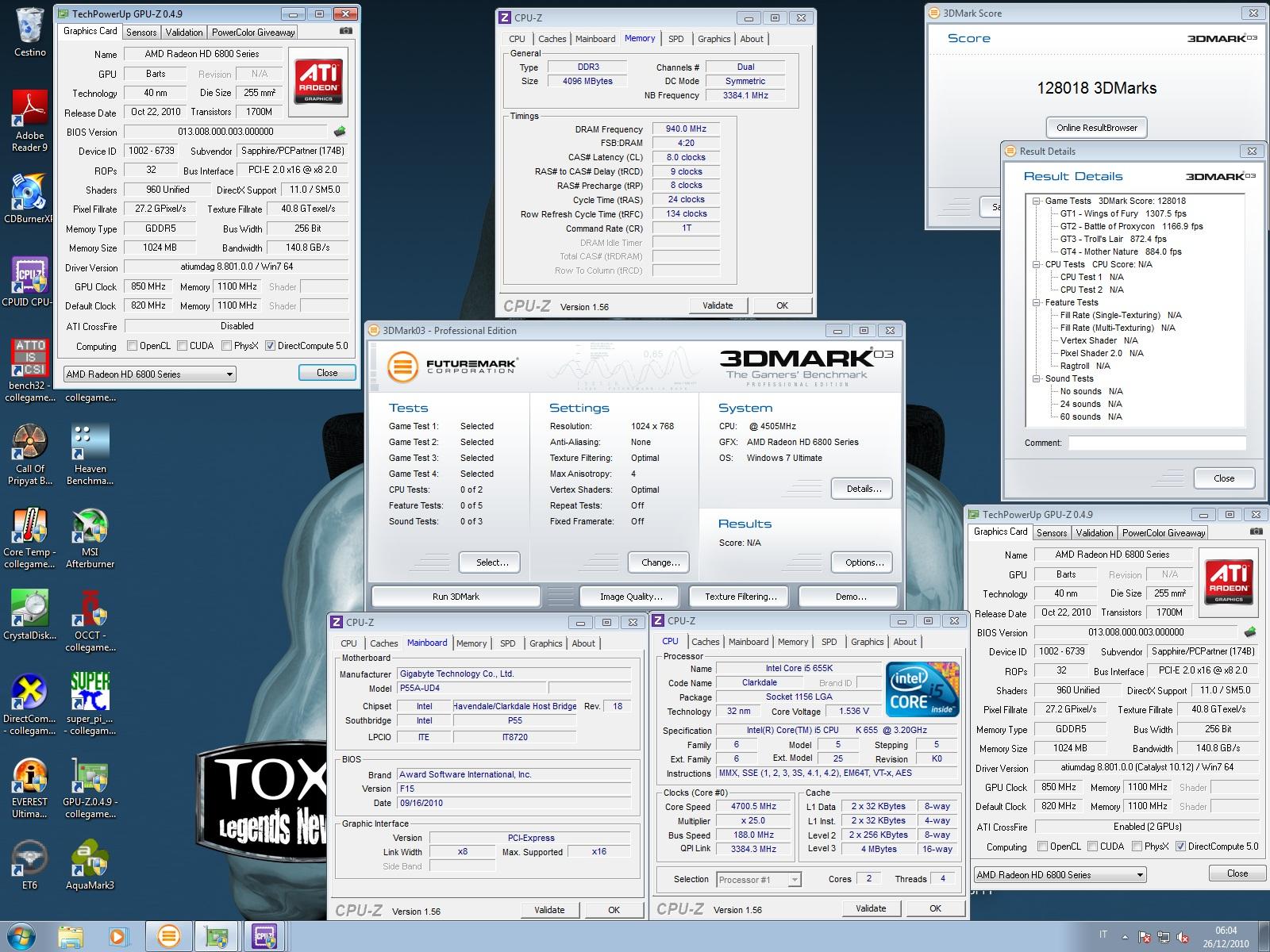Open AquaMark3 desktop icon
The width and height of the screenshot is (1270, 952).
(x=90, y=865)
